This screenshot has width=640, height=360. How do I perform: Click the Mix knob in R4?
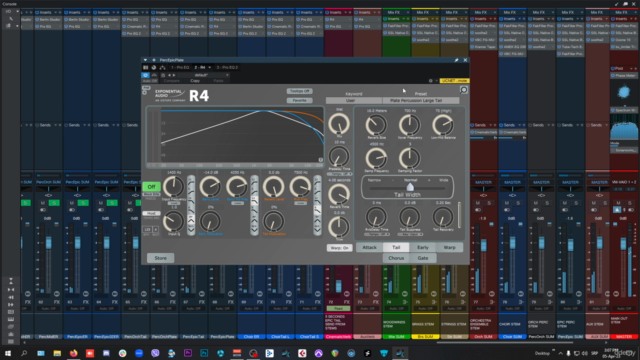(x=339, y=124)
